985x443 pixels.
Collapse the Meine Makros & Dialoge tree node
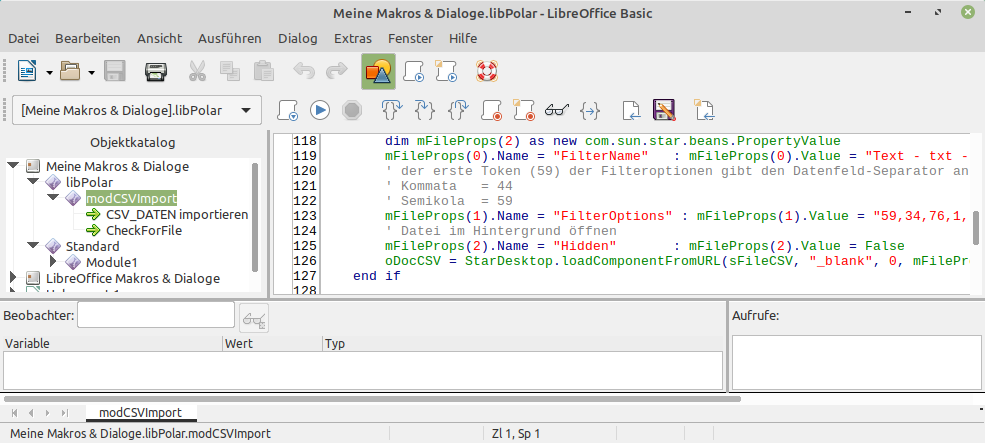coord(13,166)
